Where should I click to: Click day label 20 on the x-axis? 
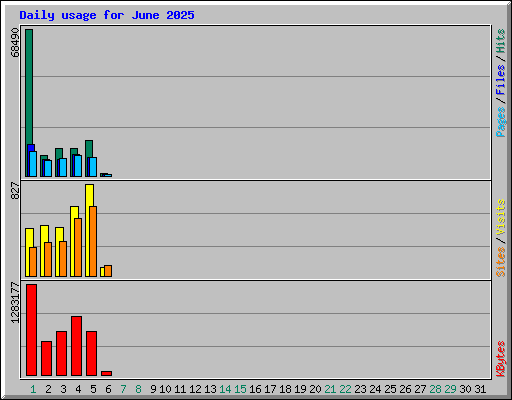315,389
